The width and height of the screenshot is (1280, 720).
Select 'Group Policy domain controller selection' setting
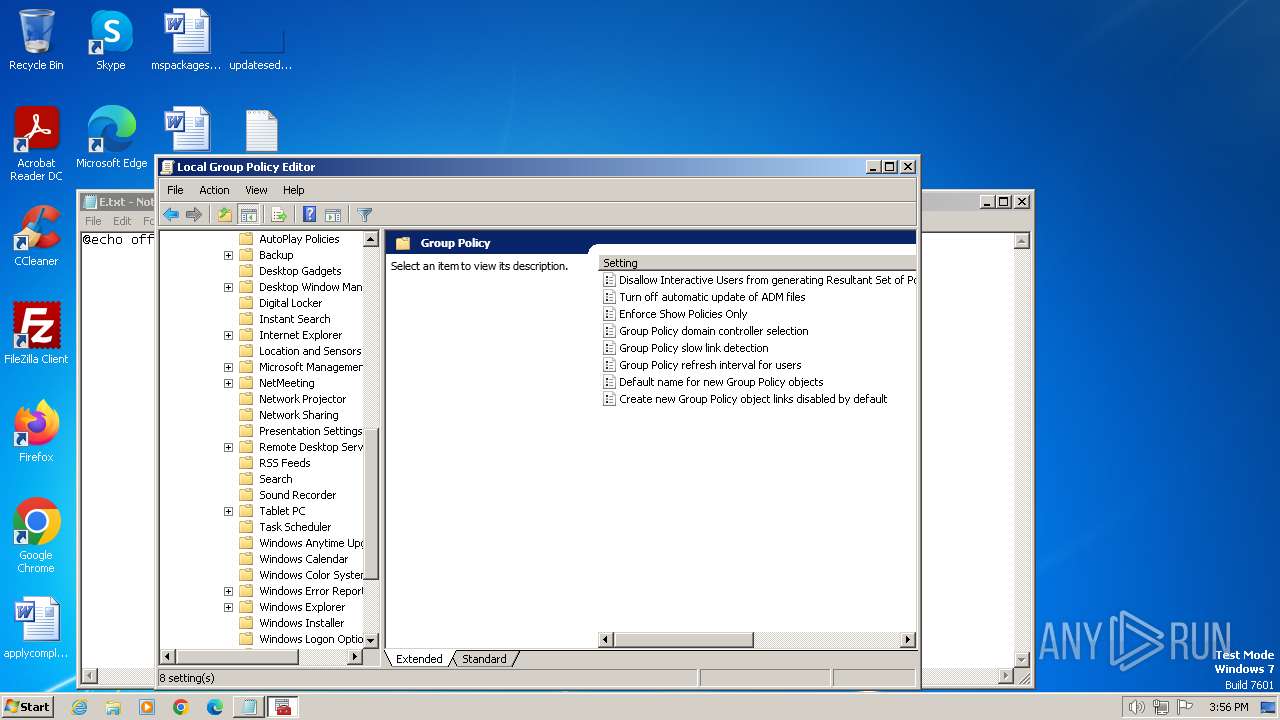coord(714,331)
